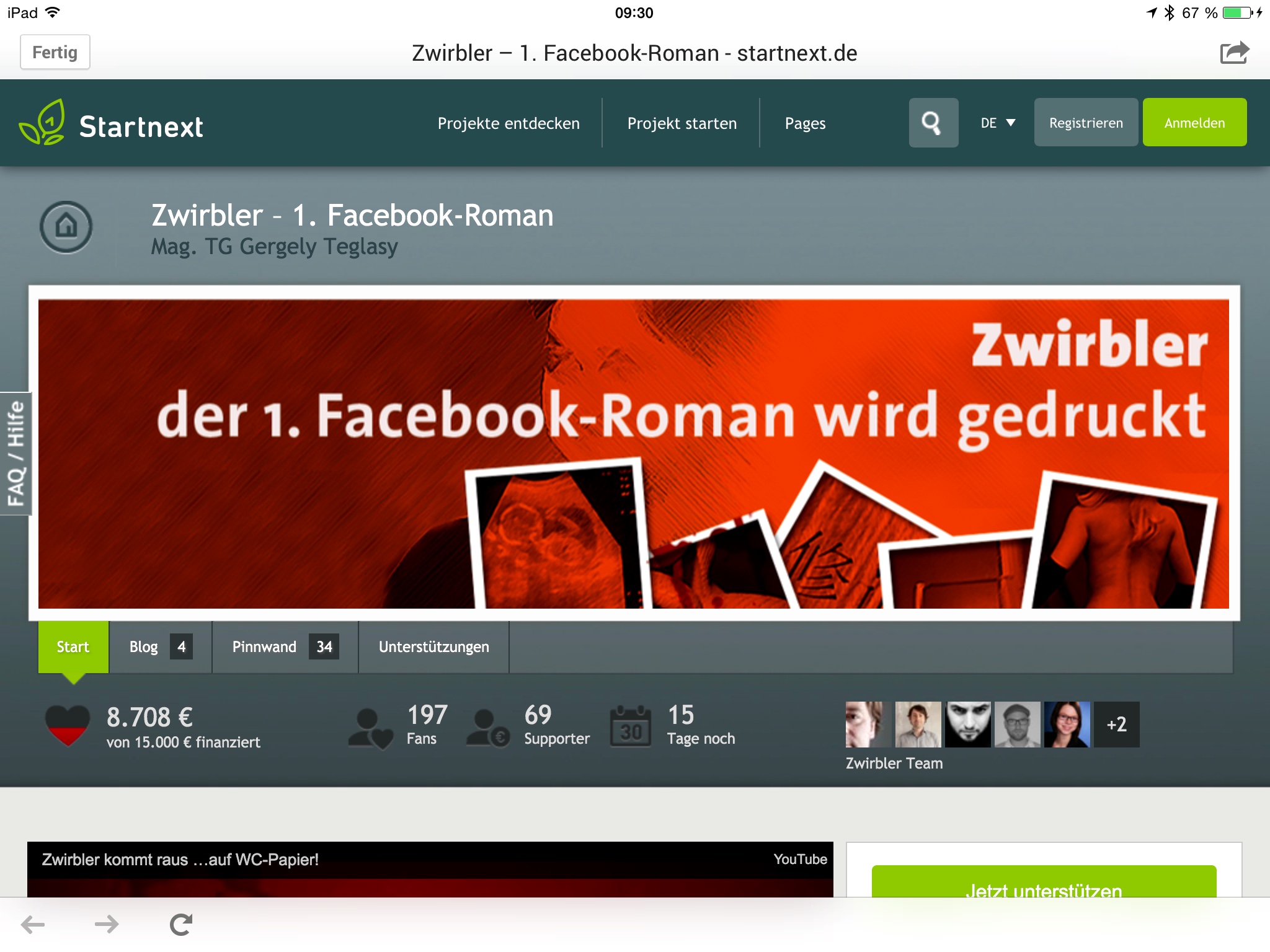Open the share sheet in Safari
1270x952 pixels.
(1236, 53)
